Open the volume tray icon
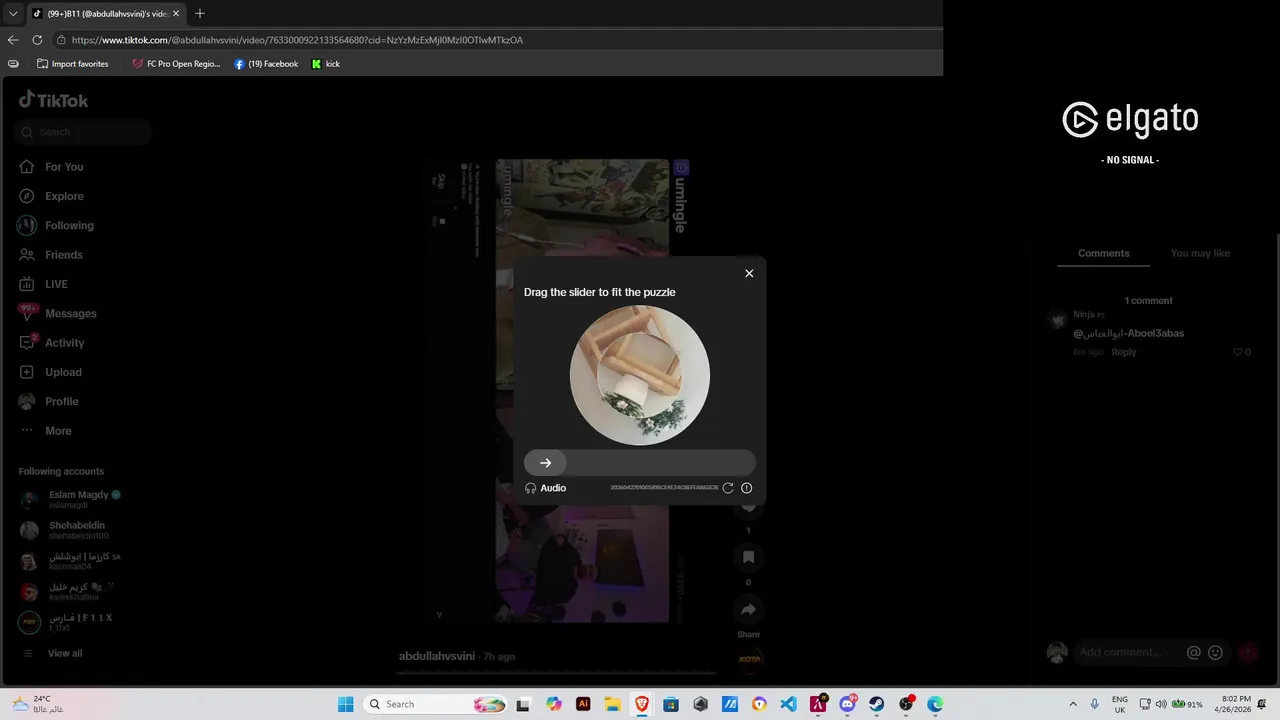 click(1161, 704)
